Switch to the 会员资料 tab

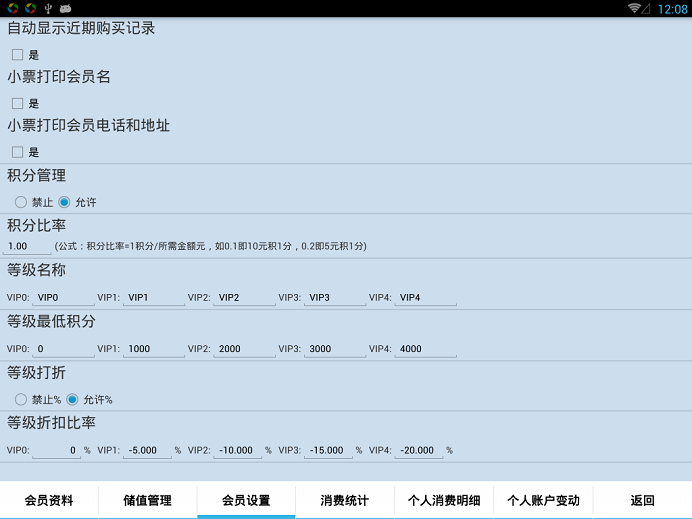coord(49,501)
